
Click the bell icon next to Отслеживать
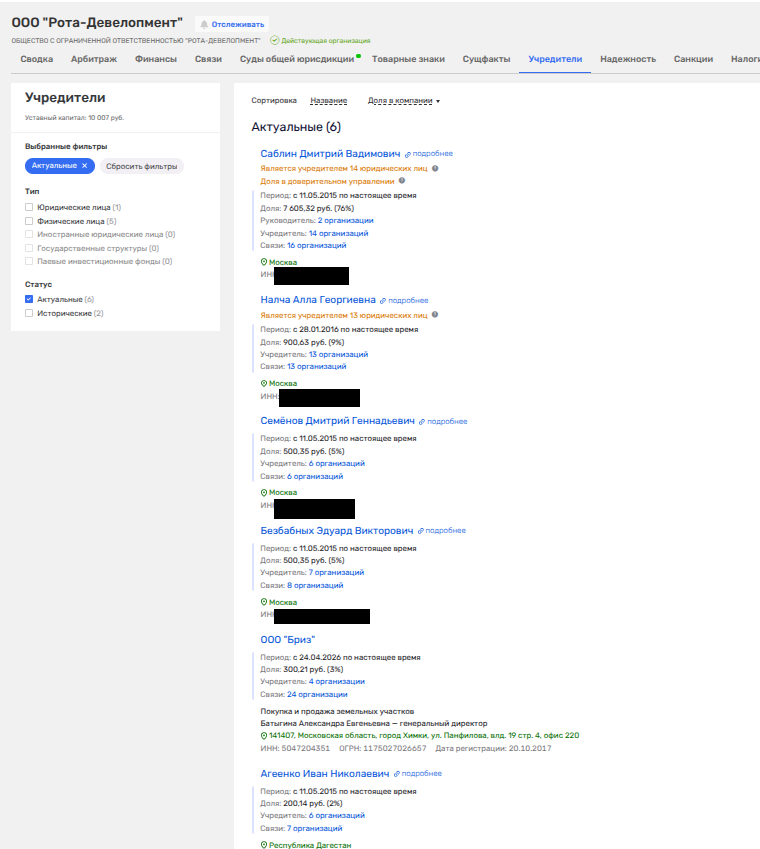coord(204,24)
